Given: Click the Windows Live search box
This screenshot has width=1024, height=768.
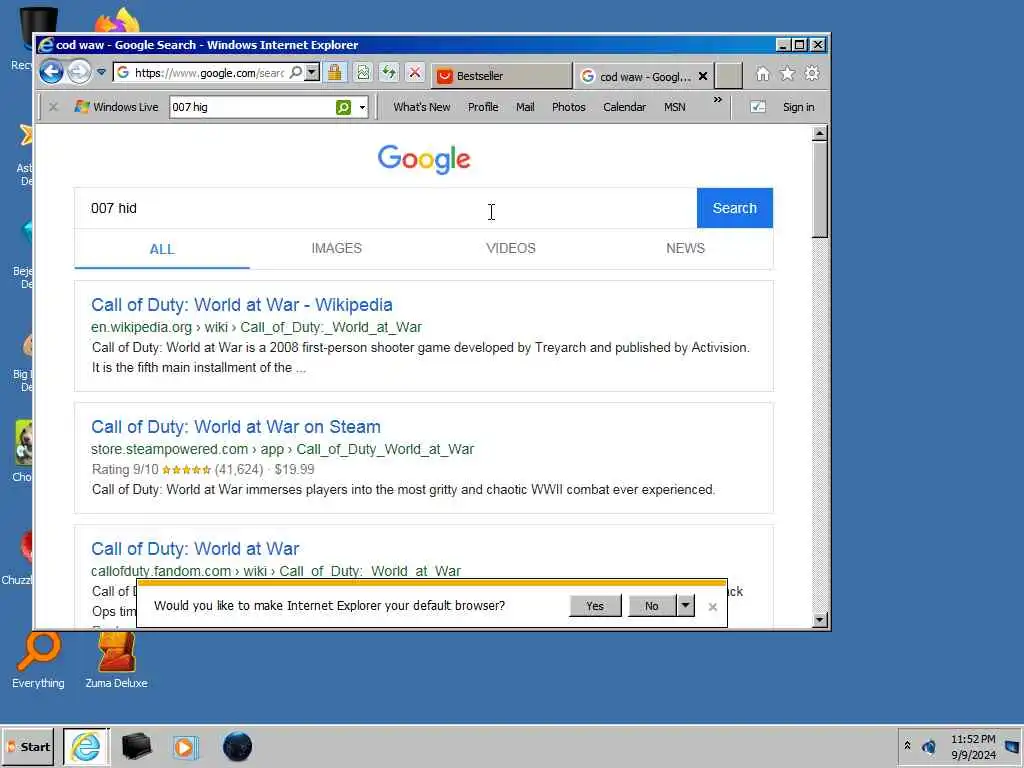Looking at the screenshot, I should click(x=253, y=107).
